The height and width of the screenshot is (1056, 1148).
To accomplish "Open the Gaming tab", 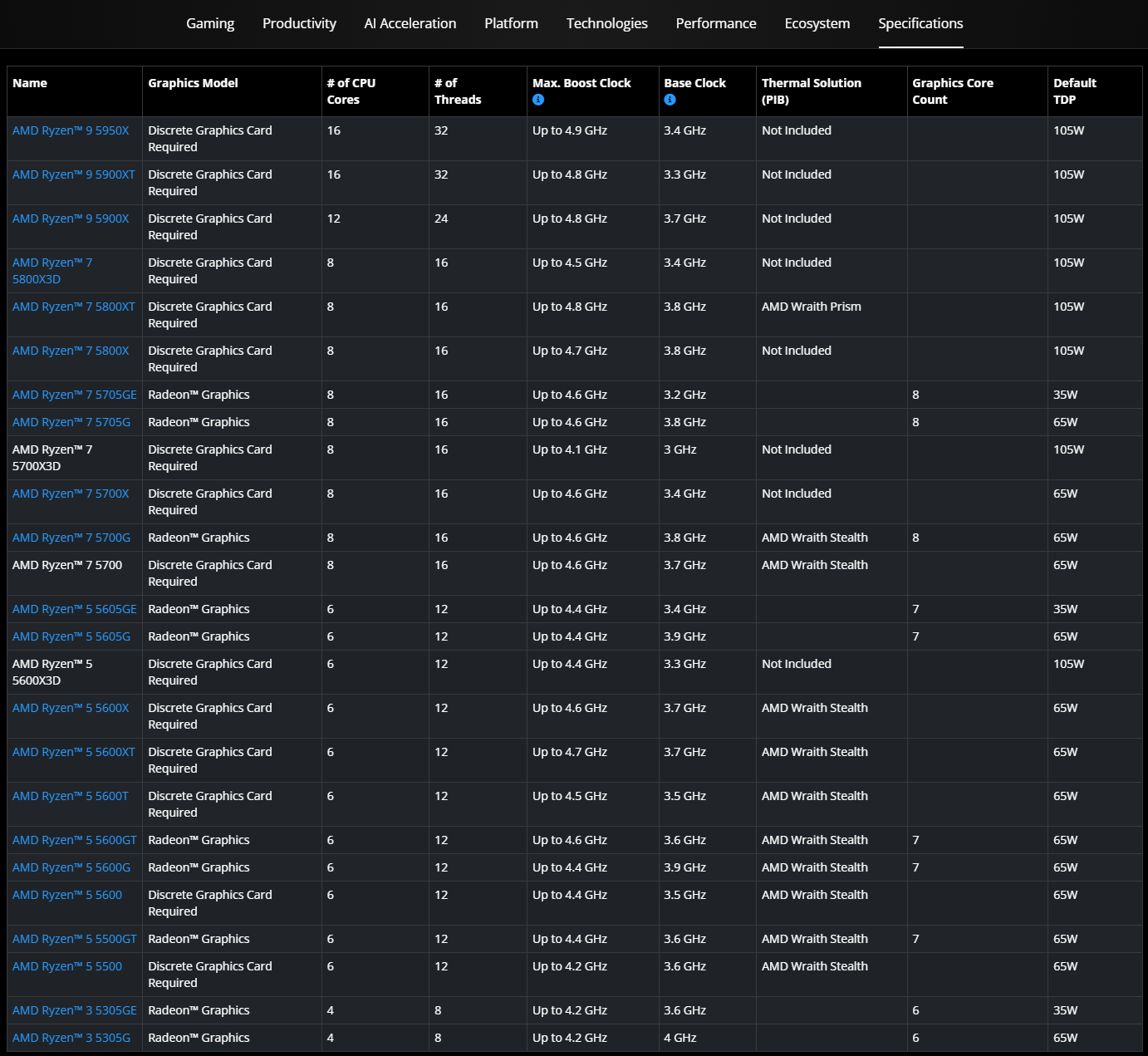I will 210,23.
